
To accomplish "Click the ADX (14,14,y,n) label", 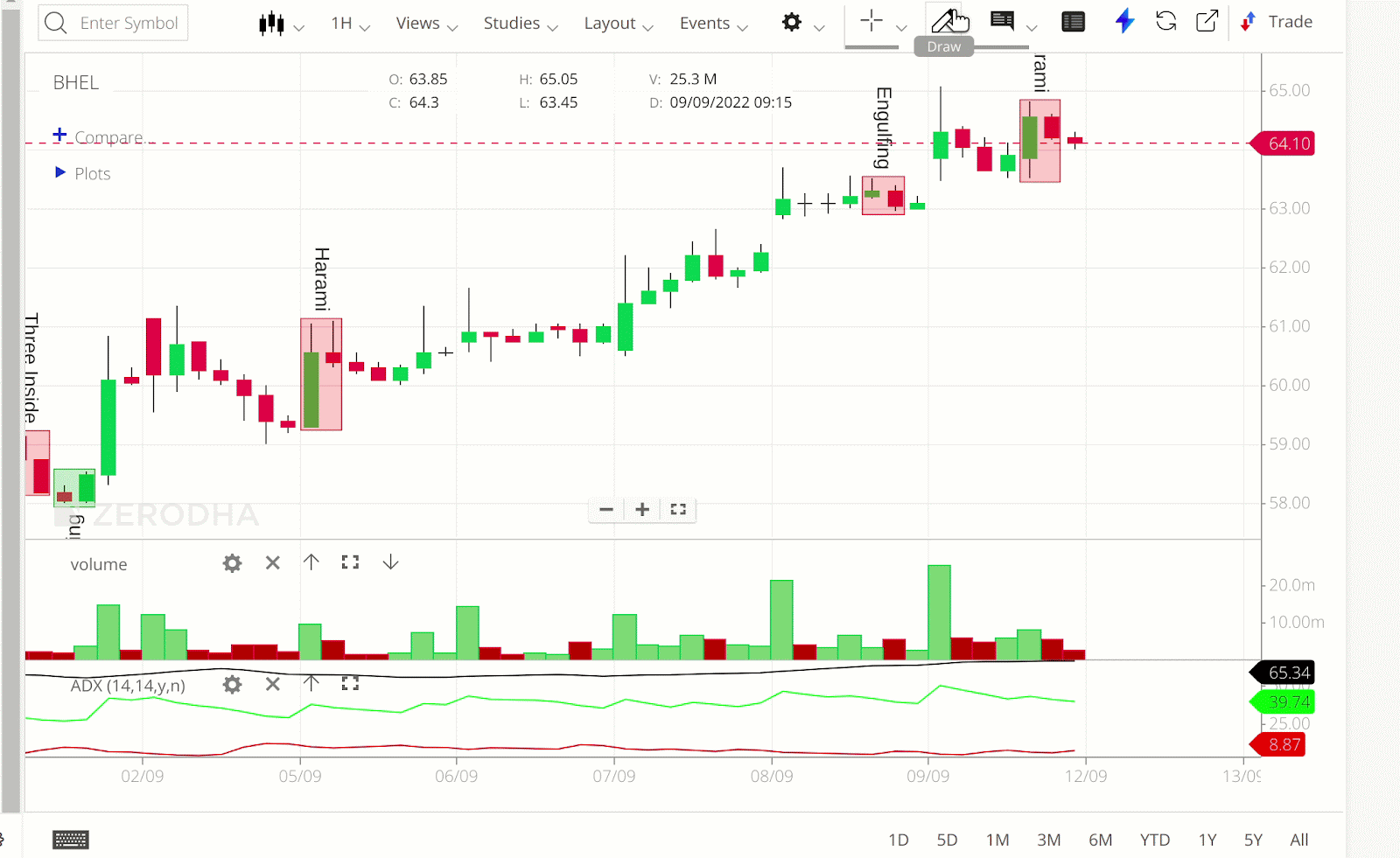I will [128, 686].
